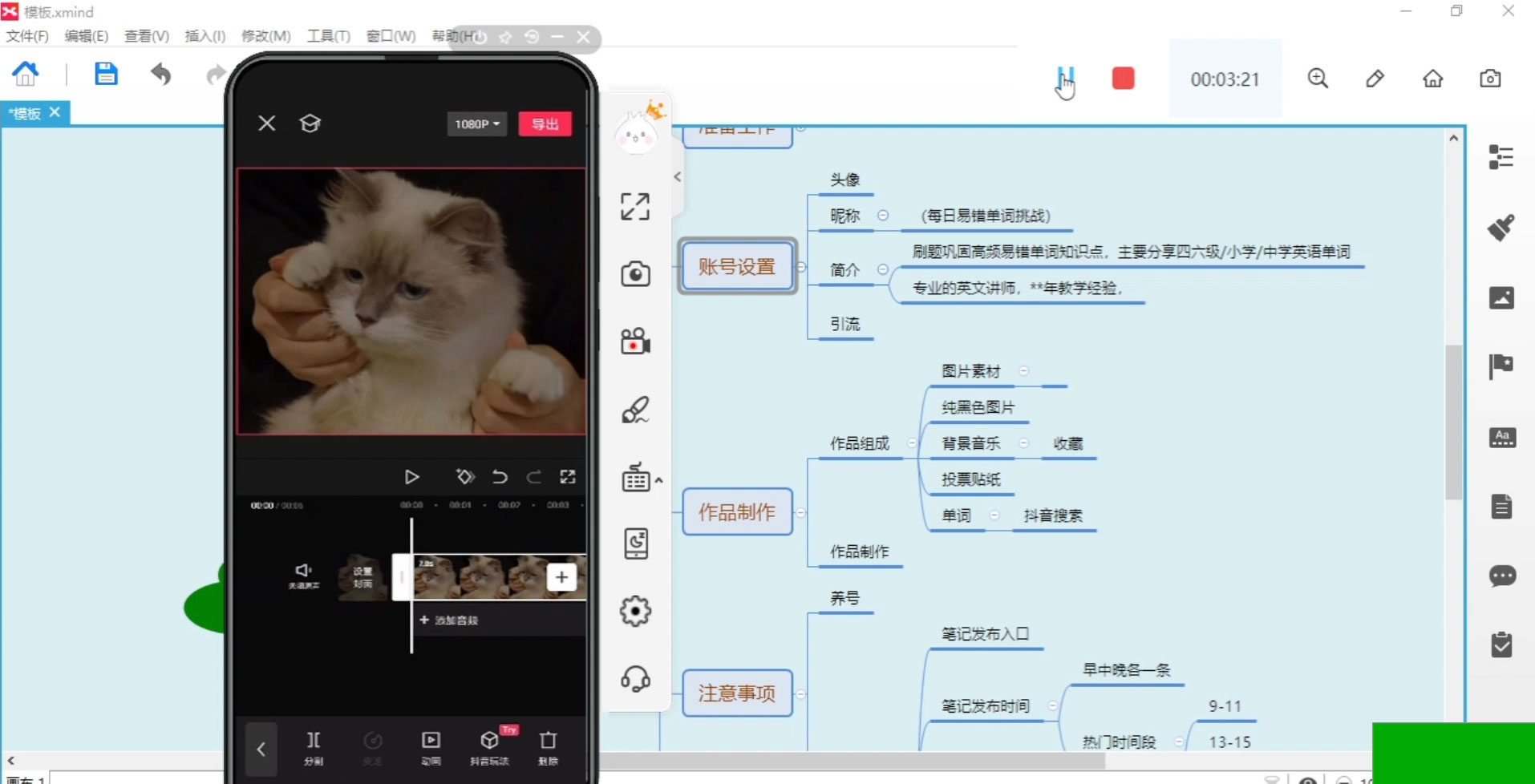Take a snapshot with recorder camera icon

(x=1490, y=79)
